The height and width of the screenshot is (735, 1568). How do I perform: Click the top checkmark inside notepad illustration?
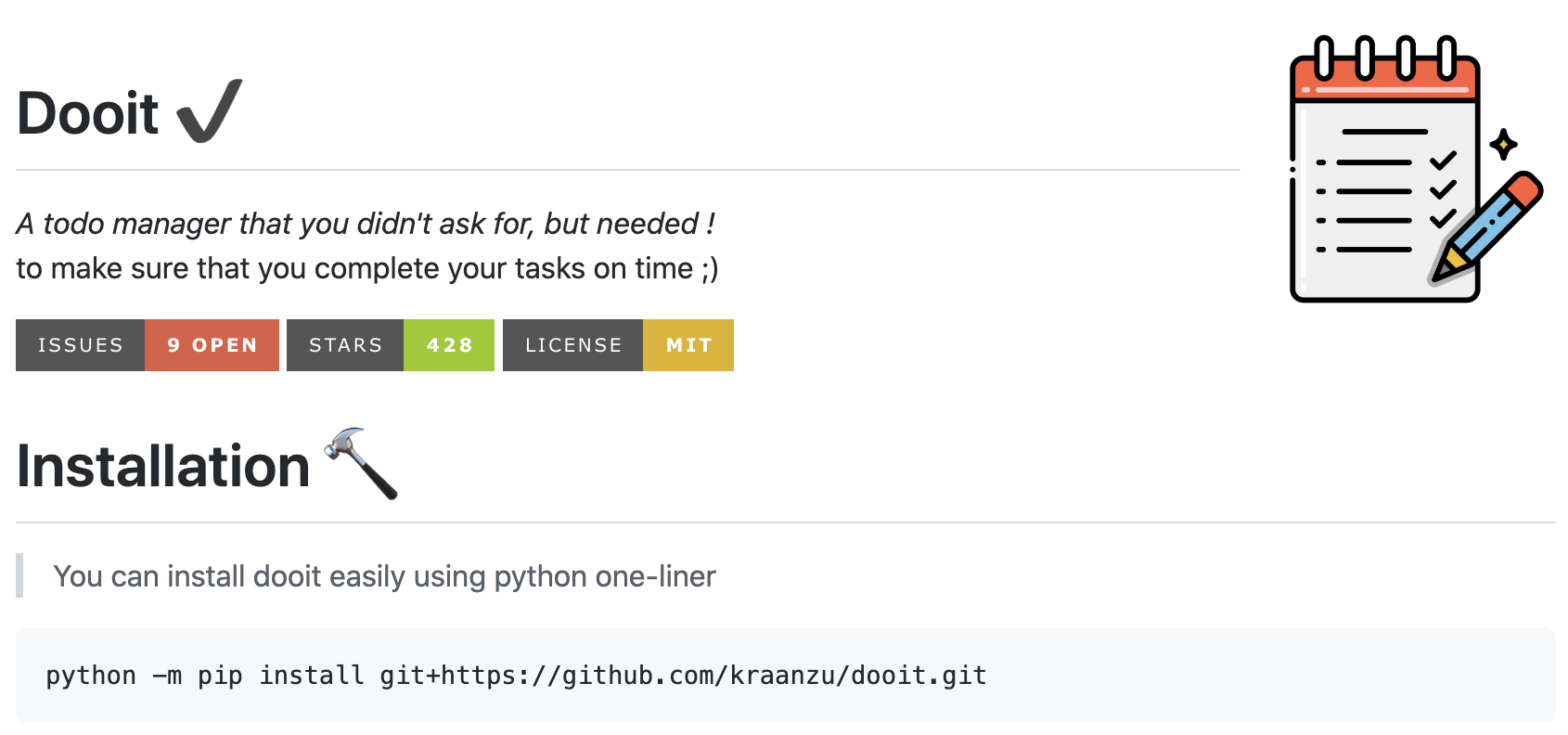click(x=1443, y=161)
